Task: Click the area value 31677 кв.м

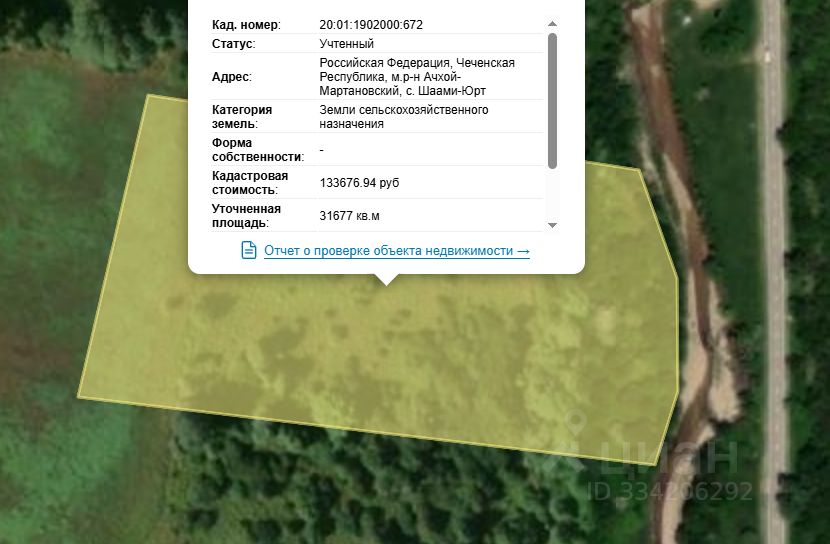Action: (x=349, y=216)
